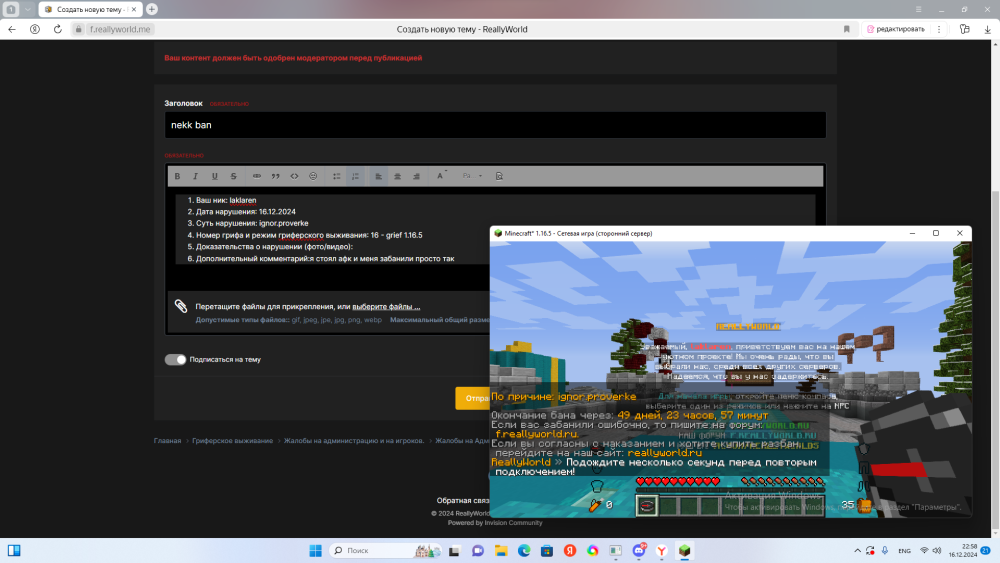Select the 'Создать новую тему' browser tab
Image resolution: width=1000 pixels, height=563 pixels.
89,10
